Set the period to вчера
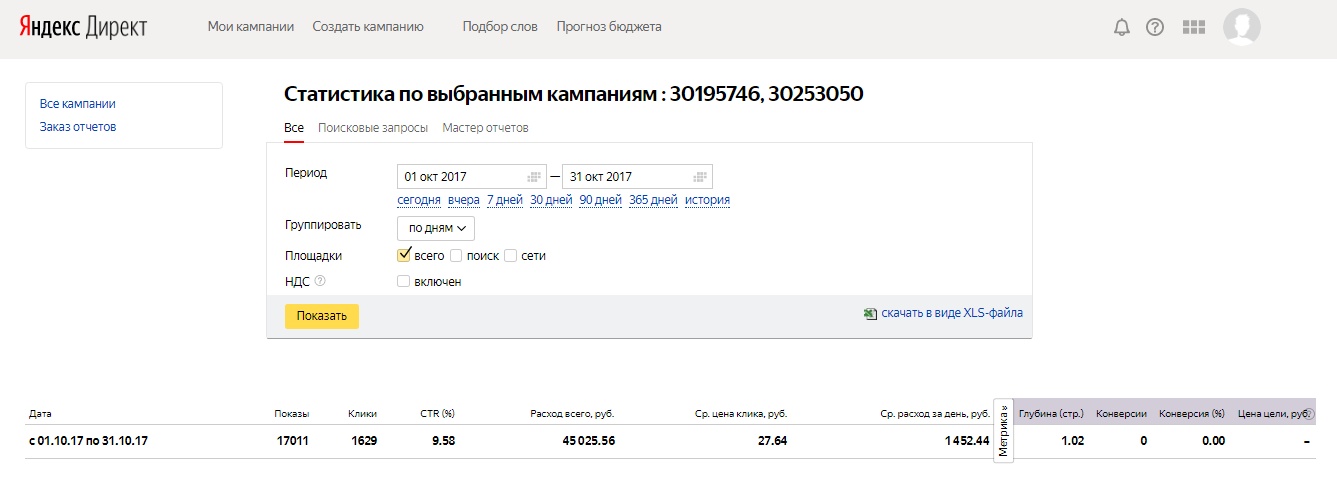Screen dimensions: 1337x480 pos(464,200)
